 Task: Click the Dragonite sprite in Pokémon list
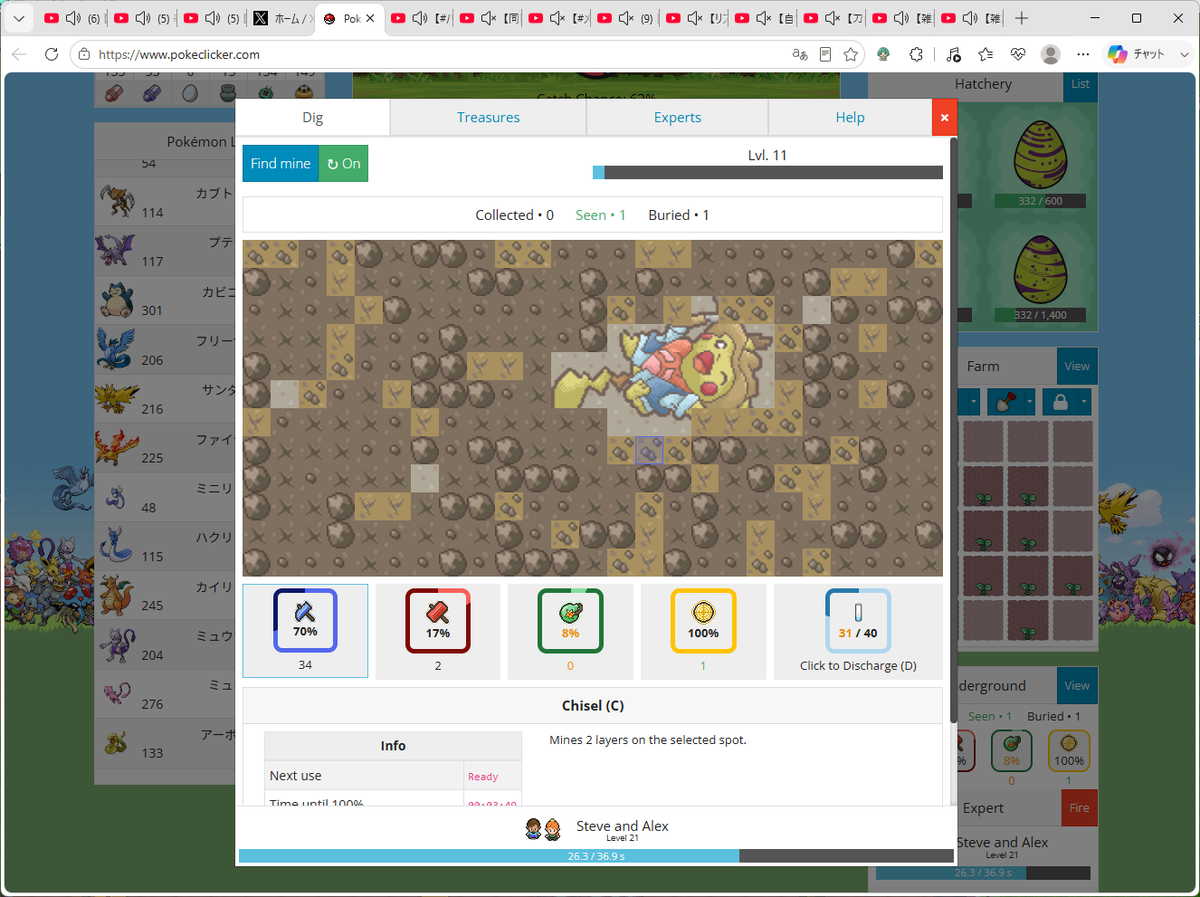pos(118,593)
